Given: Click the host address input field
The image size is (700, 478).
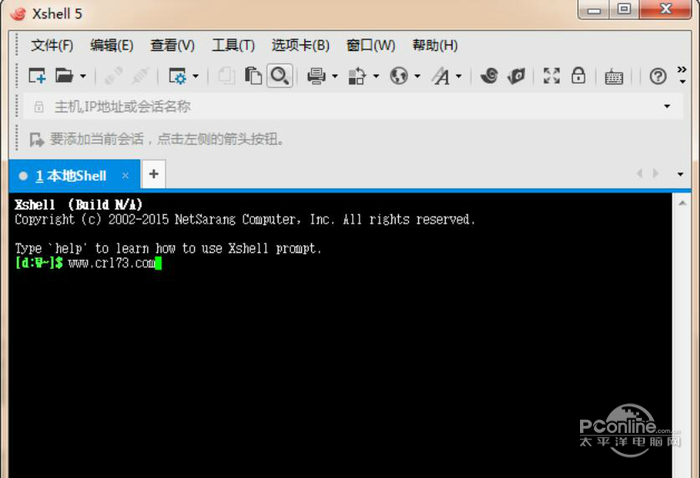Looking at the screenshot, I should 353,106.
